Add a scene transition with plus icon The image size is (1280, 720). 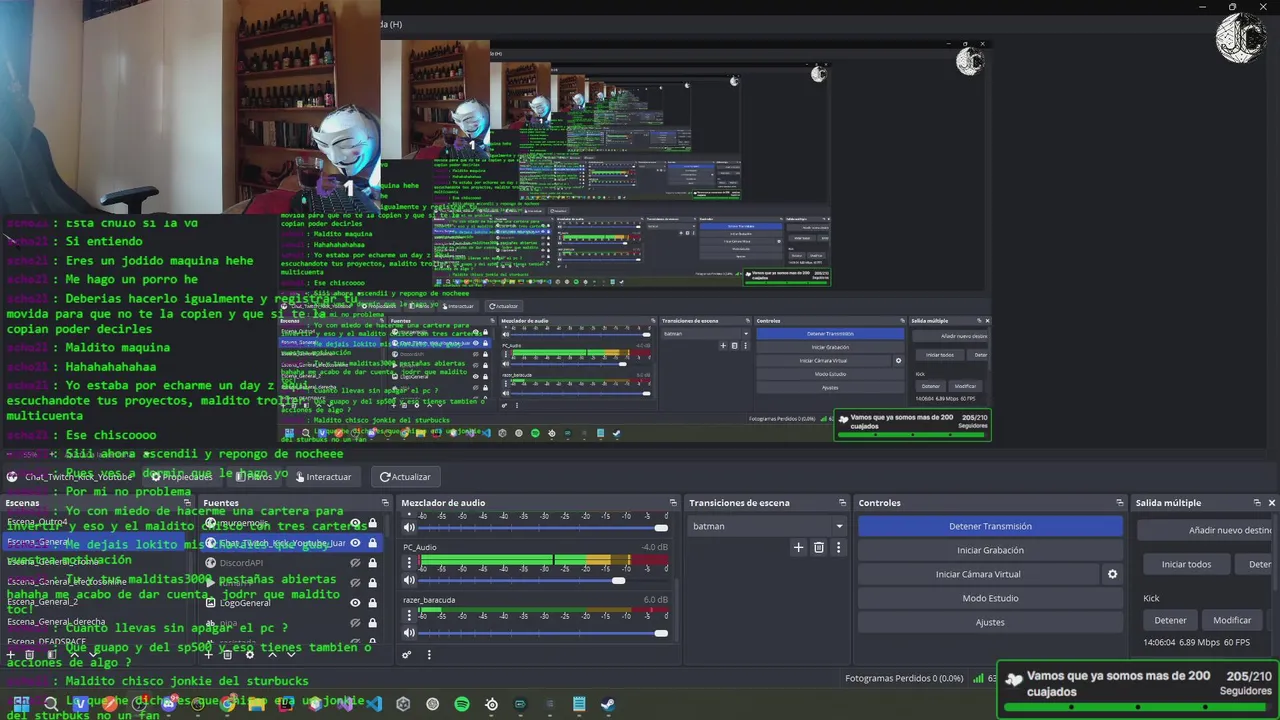point(798,547)
